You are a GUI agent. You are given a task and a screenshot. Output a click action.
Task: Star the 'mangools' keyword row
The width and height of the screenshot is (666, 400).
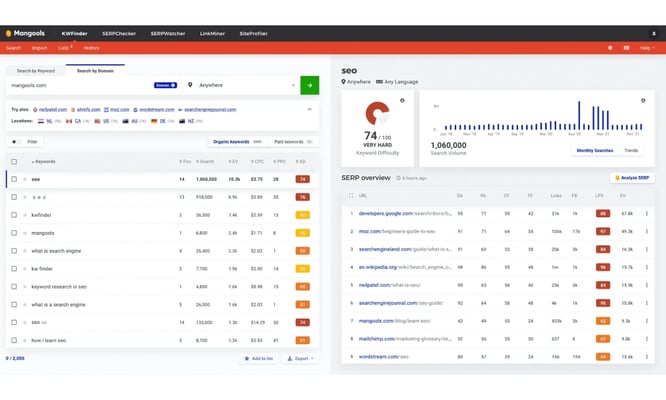pyautogui.click(x=25, y=233)
